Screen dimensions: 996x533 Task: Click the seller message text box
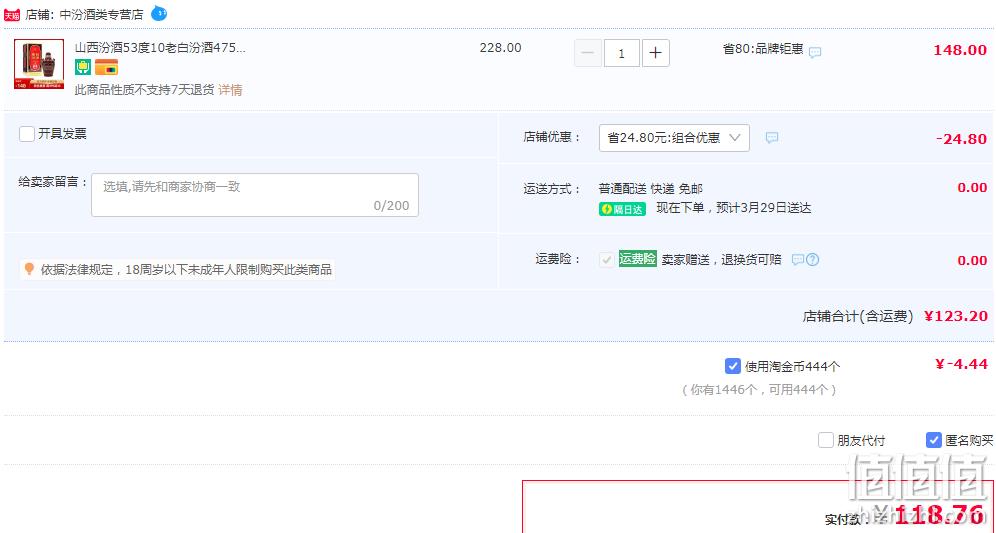tap(255, 195)
